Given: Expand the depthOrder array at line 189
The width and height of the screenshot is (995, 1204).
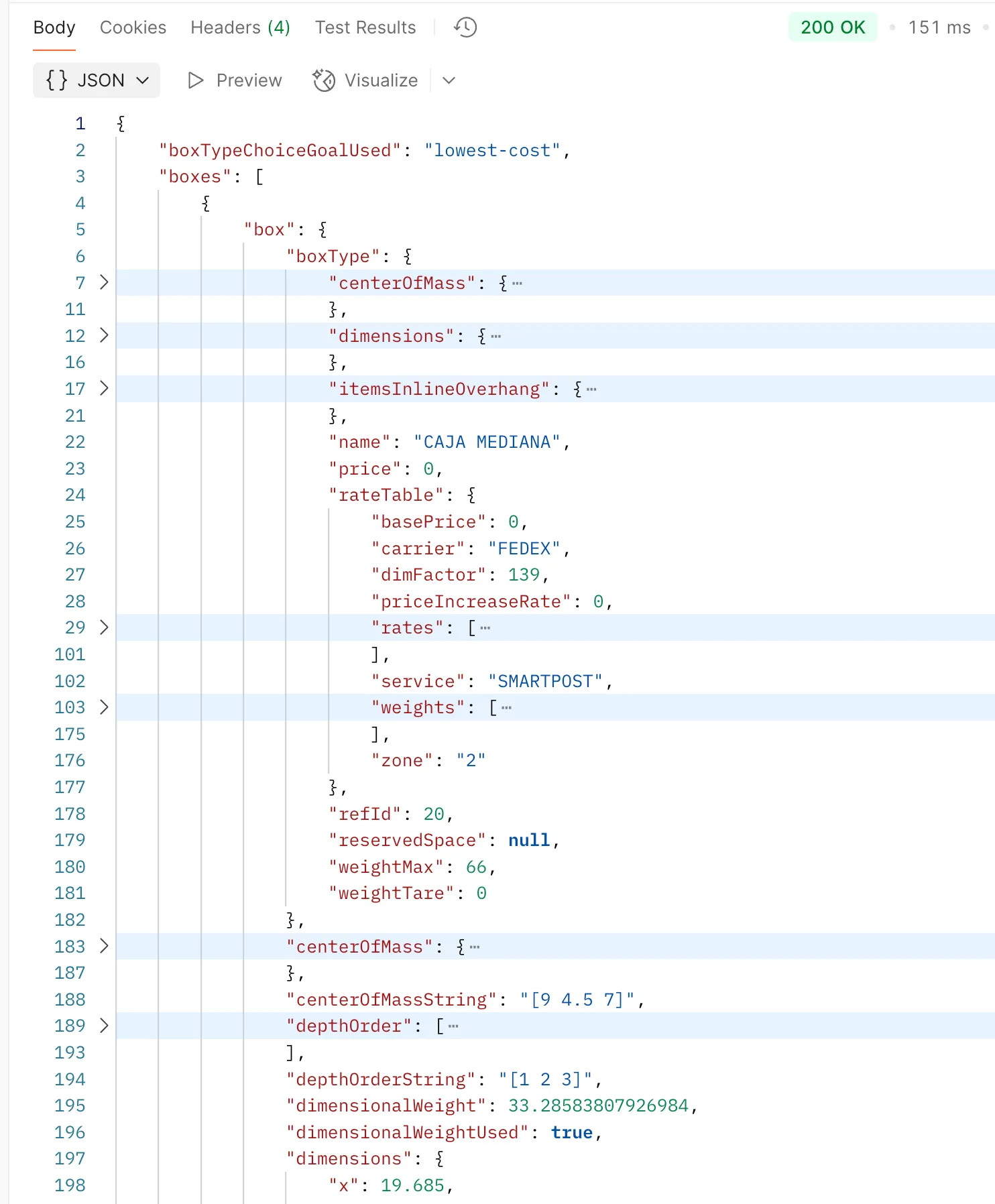Looking at the screenshot, I should (104, 1026).
